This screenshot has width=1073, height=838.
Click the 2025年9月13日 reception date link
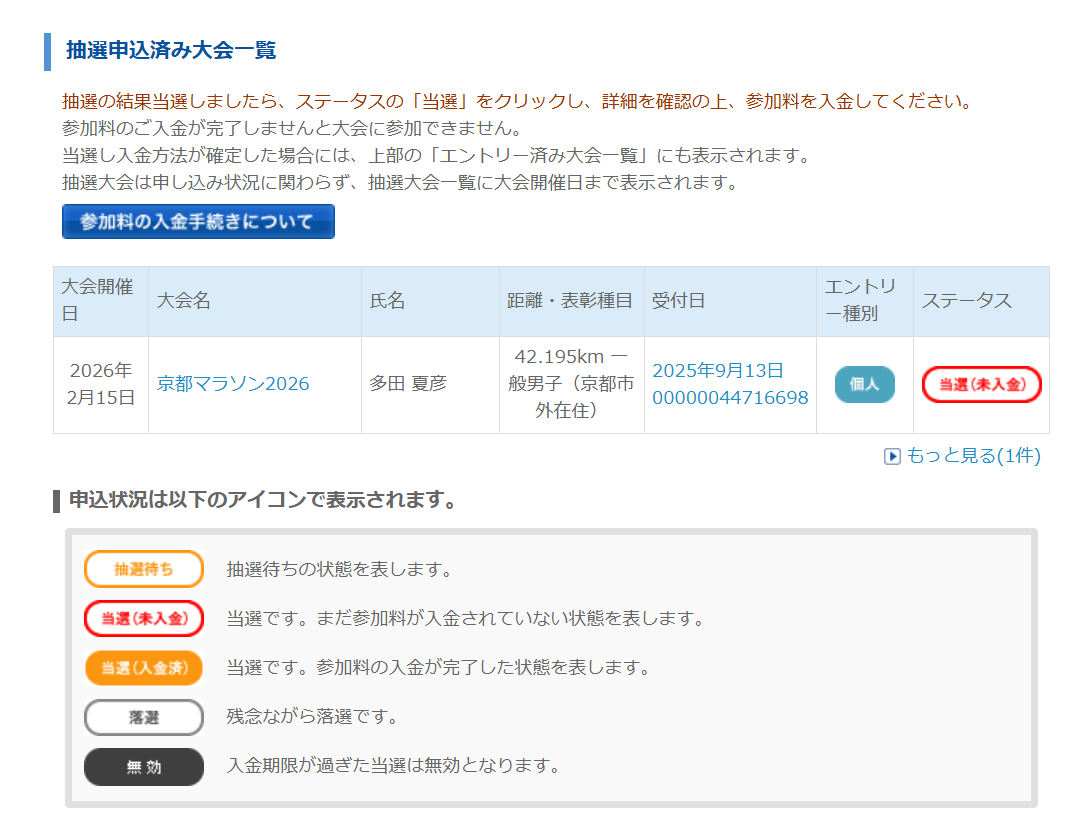coord(717,371)
